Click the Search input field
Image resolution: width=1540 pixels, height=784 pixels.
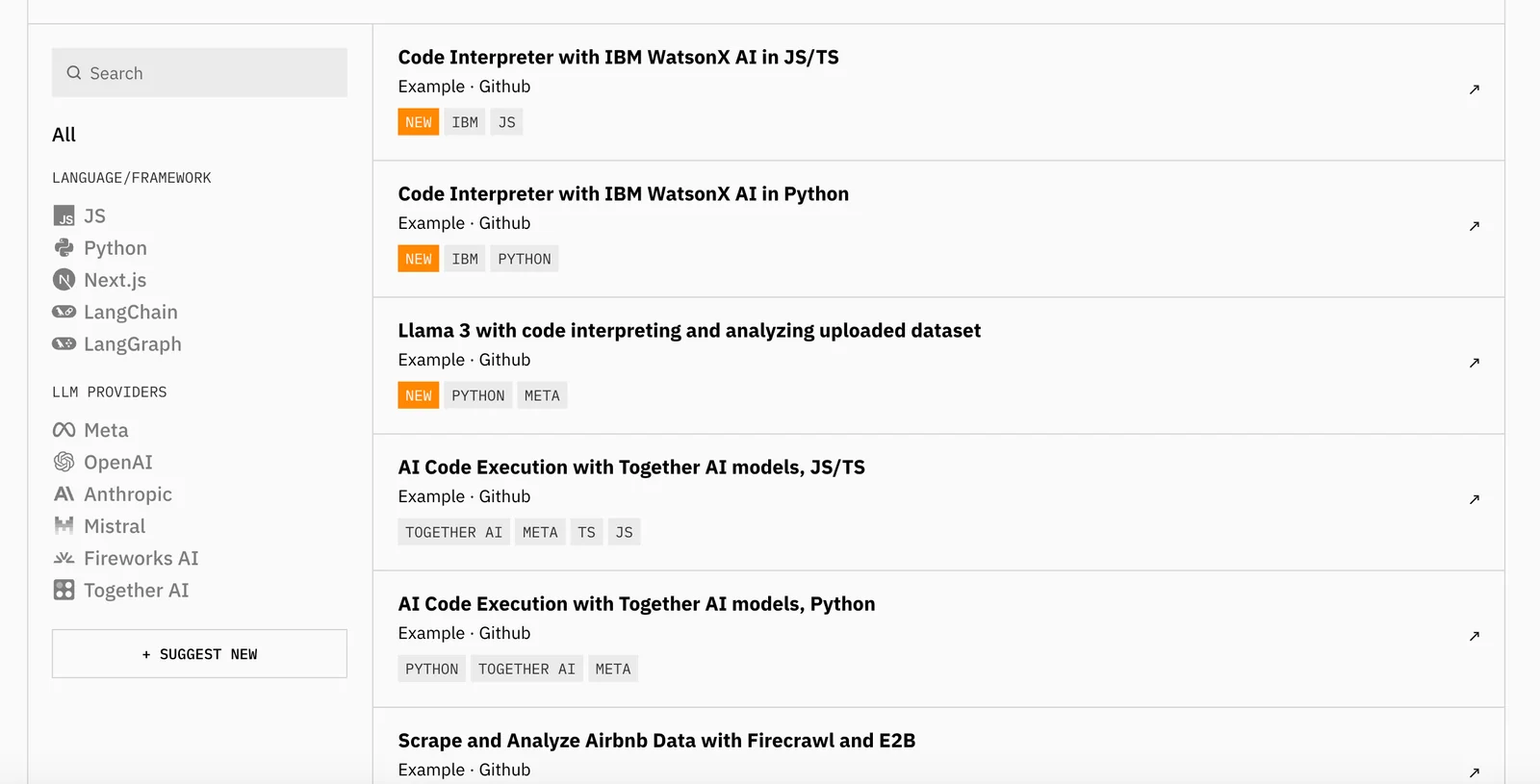(x=200, y=73)
